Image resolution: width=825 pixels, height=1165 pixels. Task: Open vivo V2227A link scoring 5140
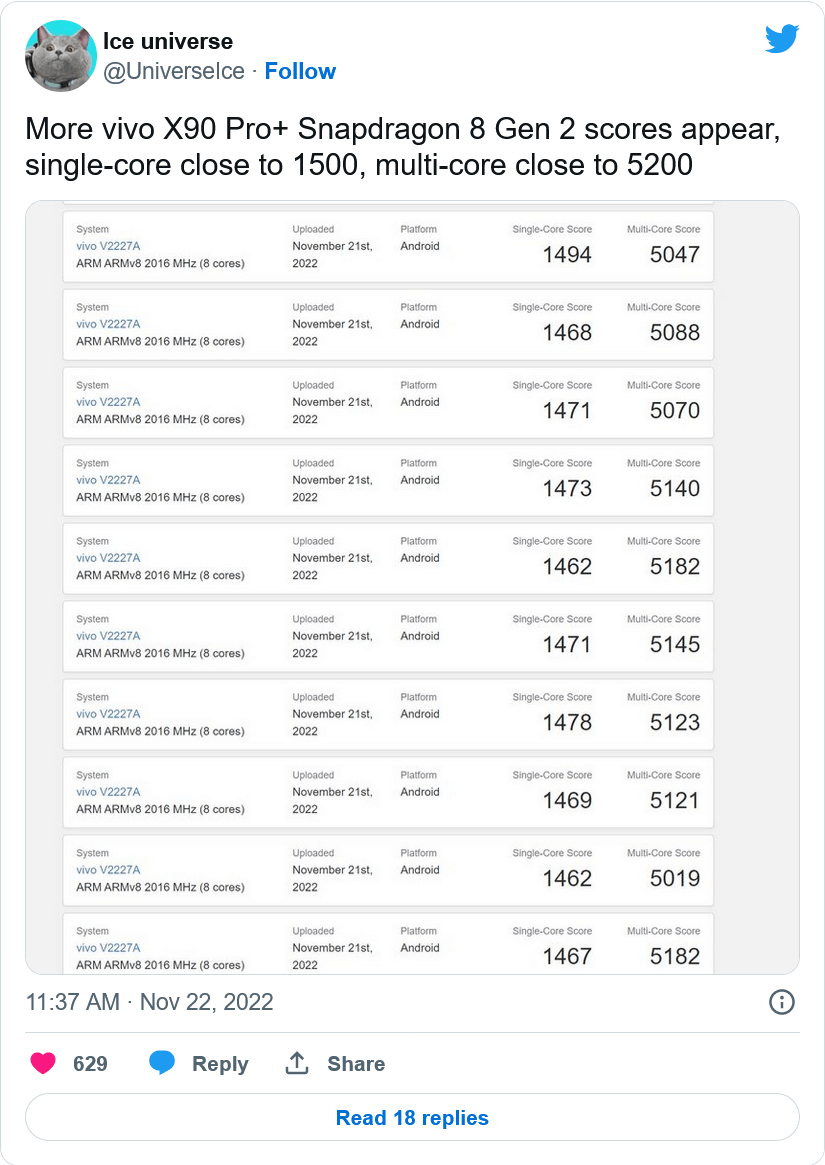point(108,480)
